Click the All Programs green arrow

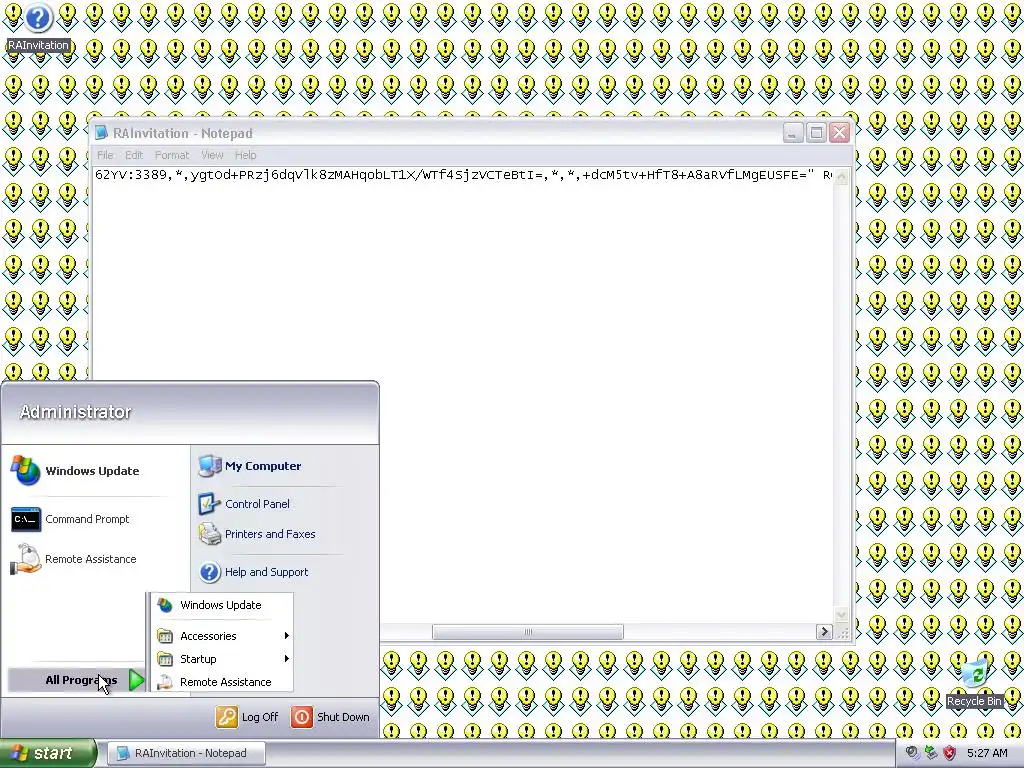click(136, 680)
